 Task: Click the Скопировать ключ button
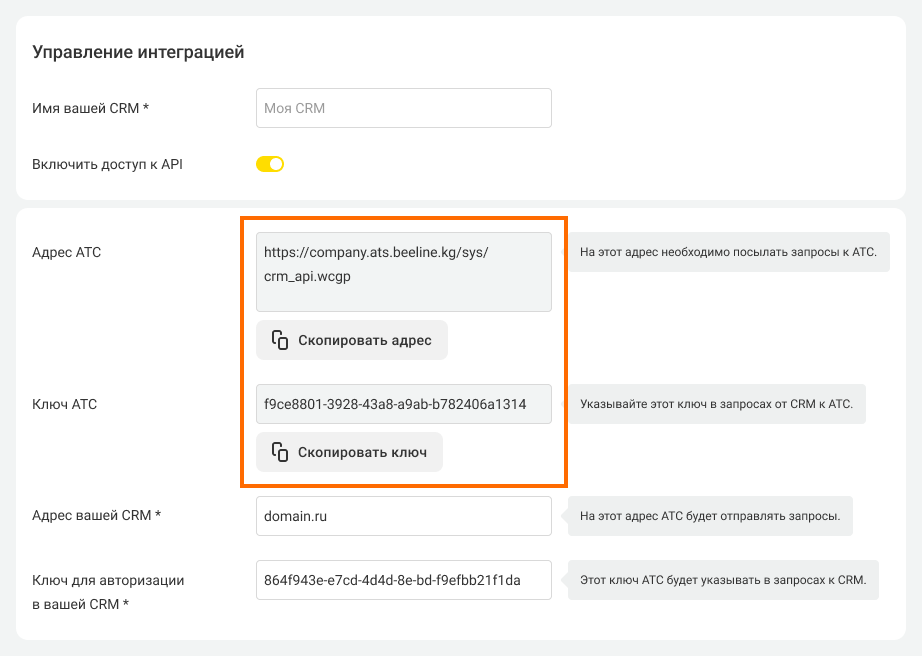[349, 452]
